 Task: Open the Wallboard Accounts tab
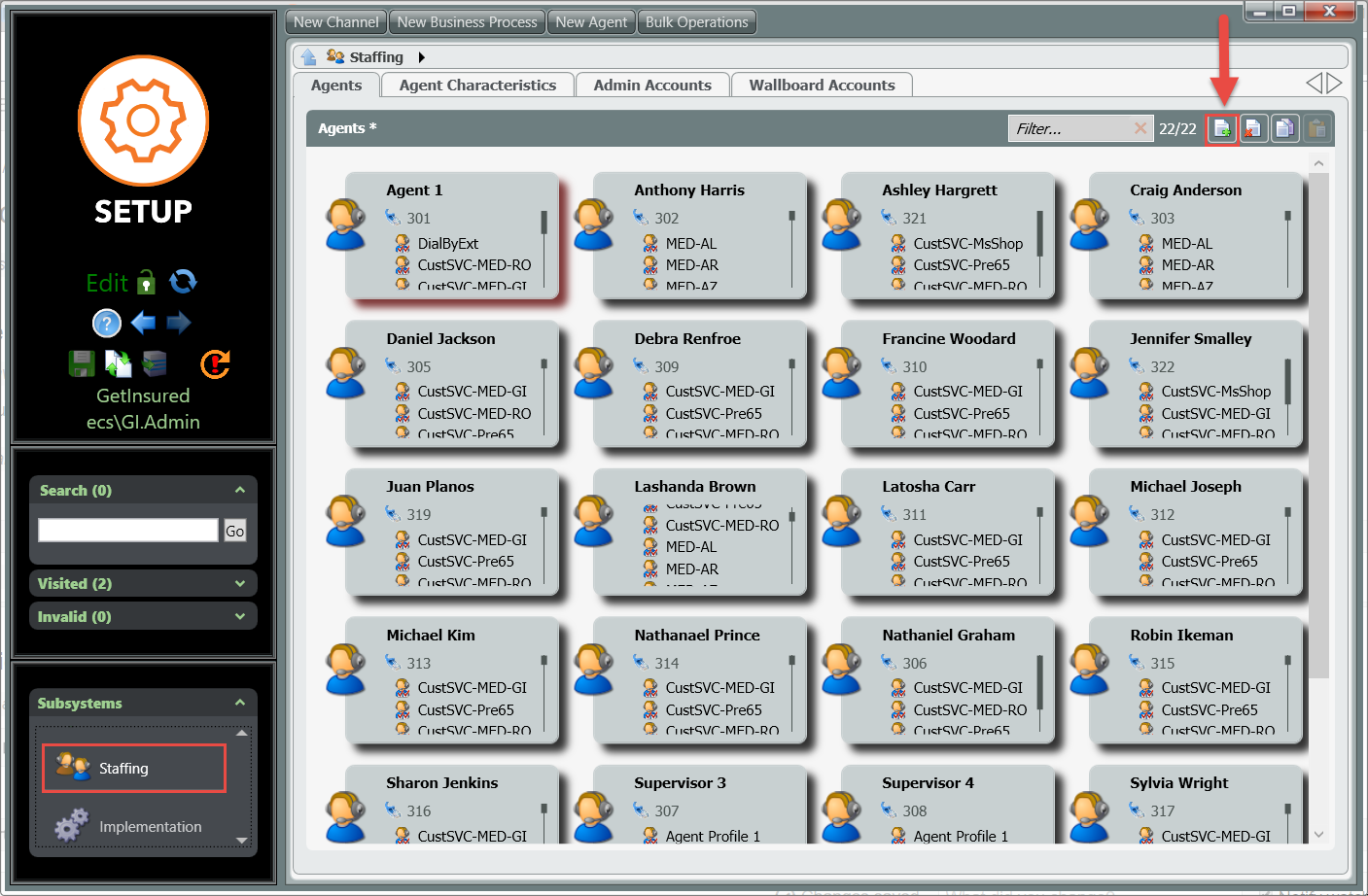pyautogui.click(x=822, y=86)
